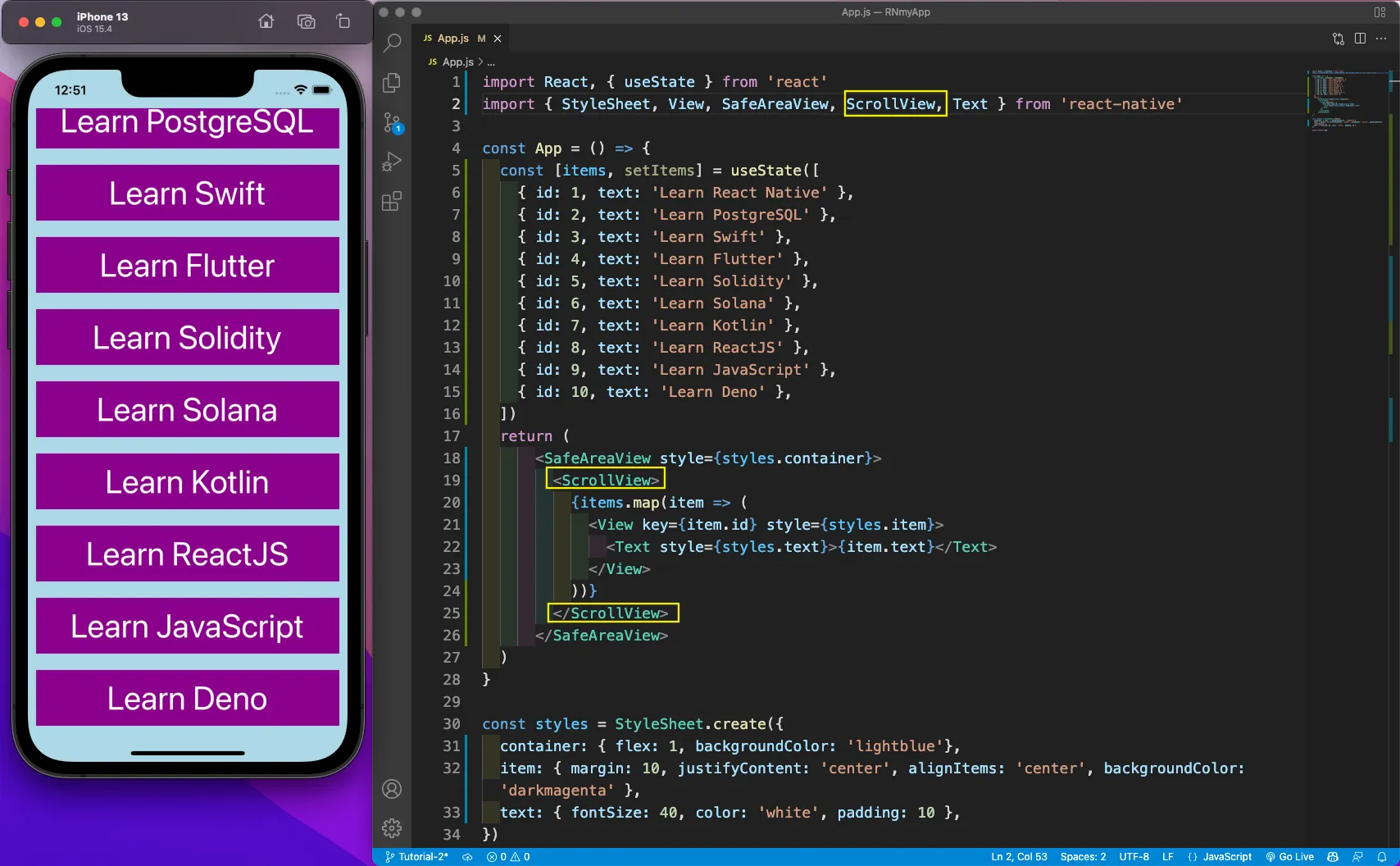The width and height of the screenshot is (1400, 866).
Task: Open the Run and Debug view
Action: [x=392, y=162]
